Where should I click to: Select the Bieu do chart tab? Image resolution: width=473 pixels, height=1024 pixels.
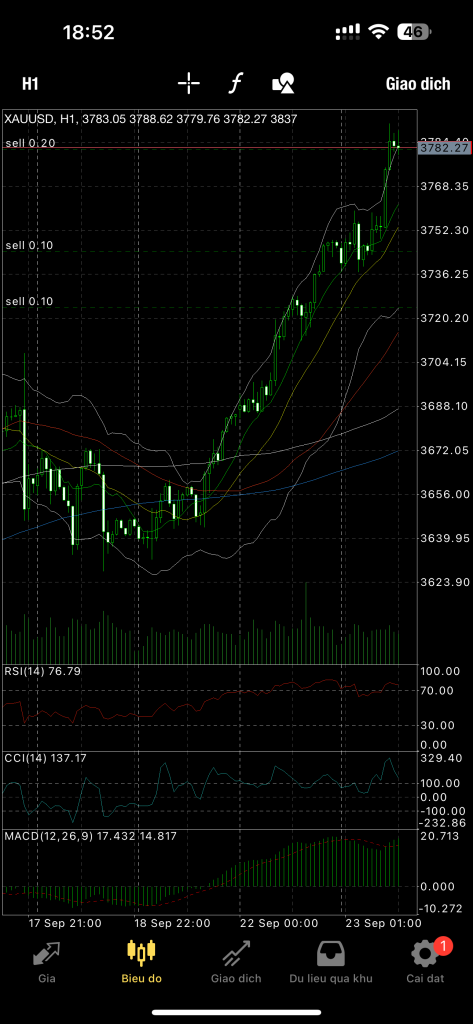click(141, 962)
